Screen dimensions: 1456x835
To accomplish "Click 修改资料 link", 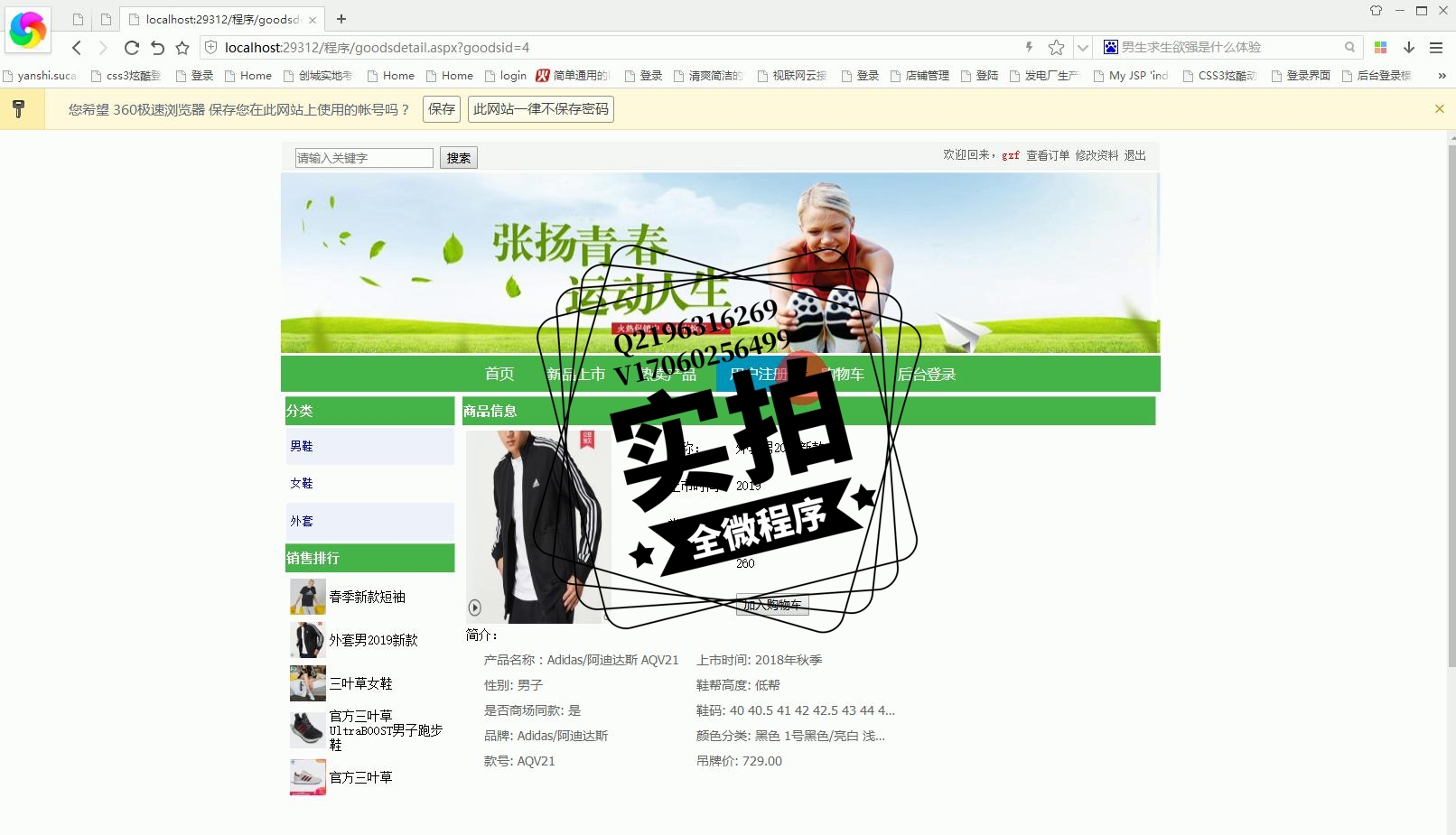I will [x=1097, y=155].
